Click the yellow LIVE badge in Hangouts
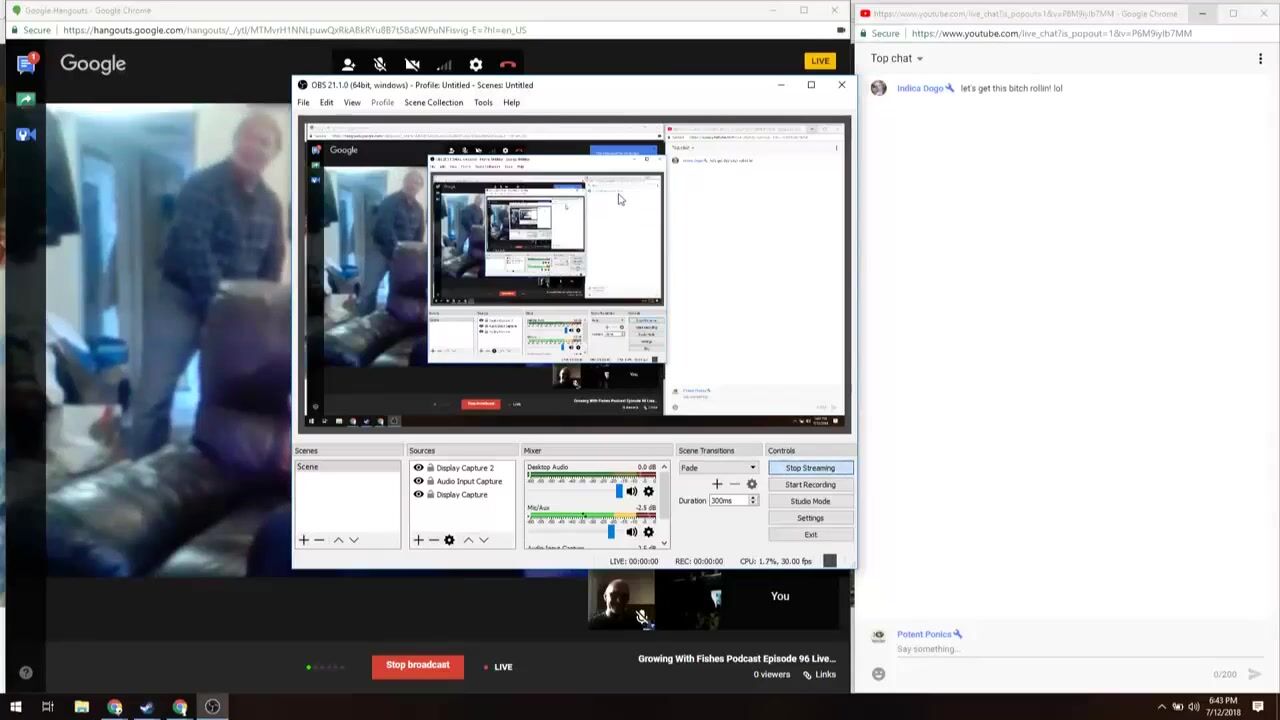Screen dimensions: 1280x720 click(x=820, y=61)
